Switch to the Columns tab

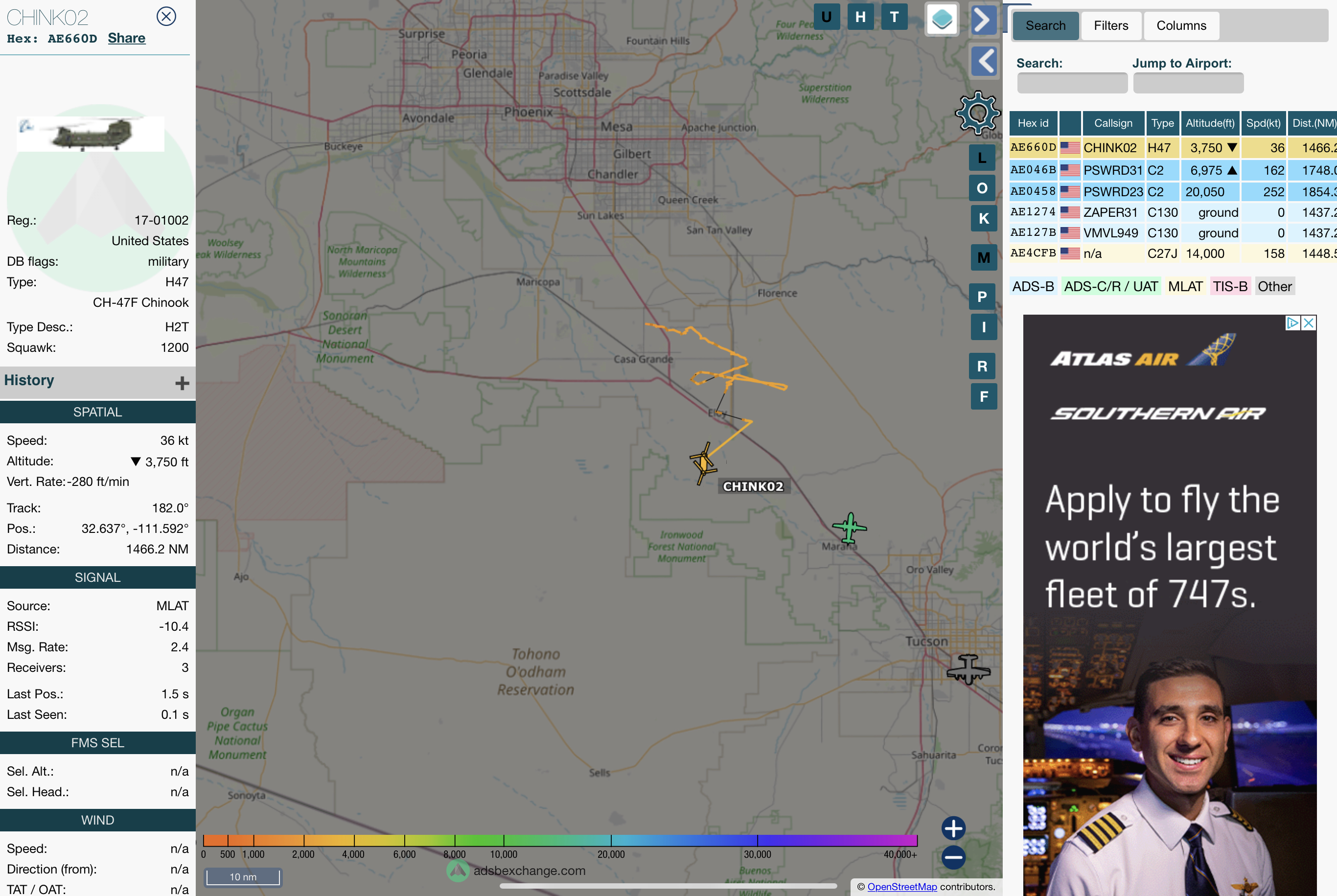click(1181, 26)
